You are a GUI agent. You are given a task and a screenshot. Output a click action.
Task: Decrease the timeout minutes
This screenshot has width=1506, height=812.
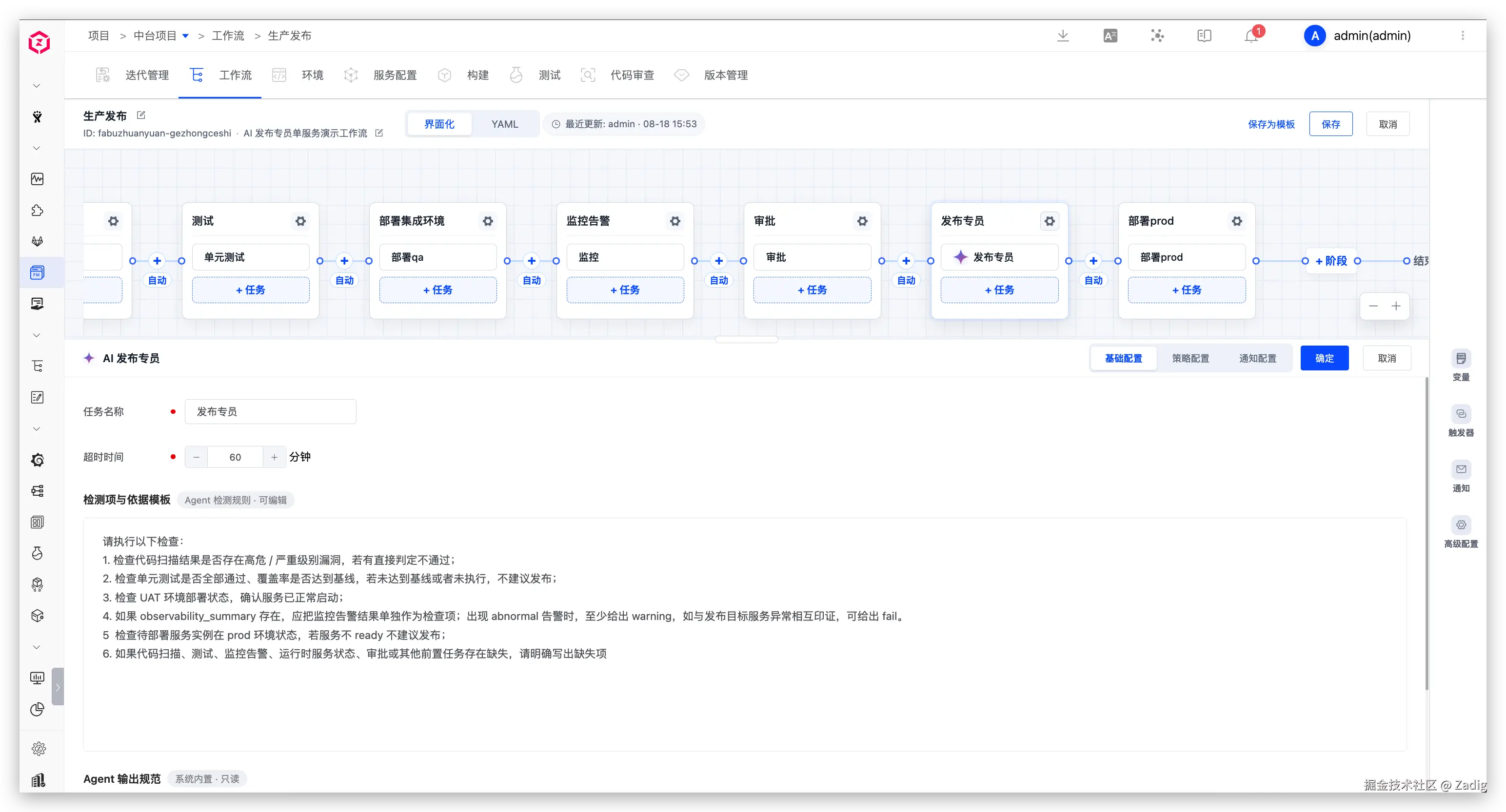(197, 457)
